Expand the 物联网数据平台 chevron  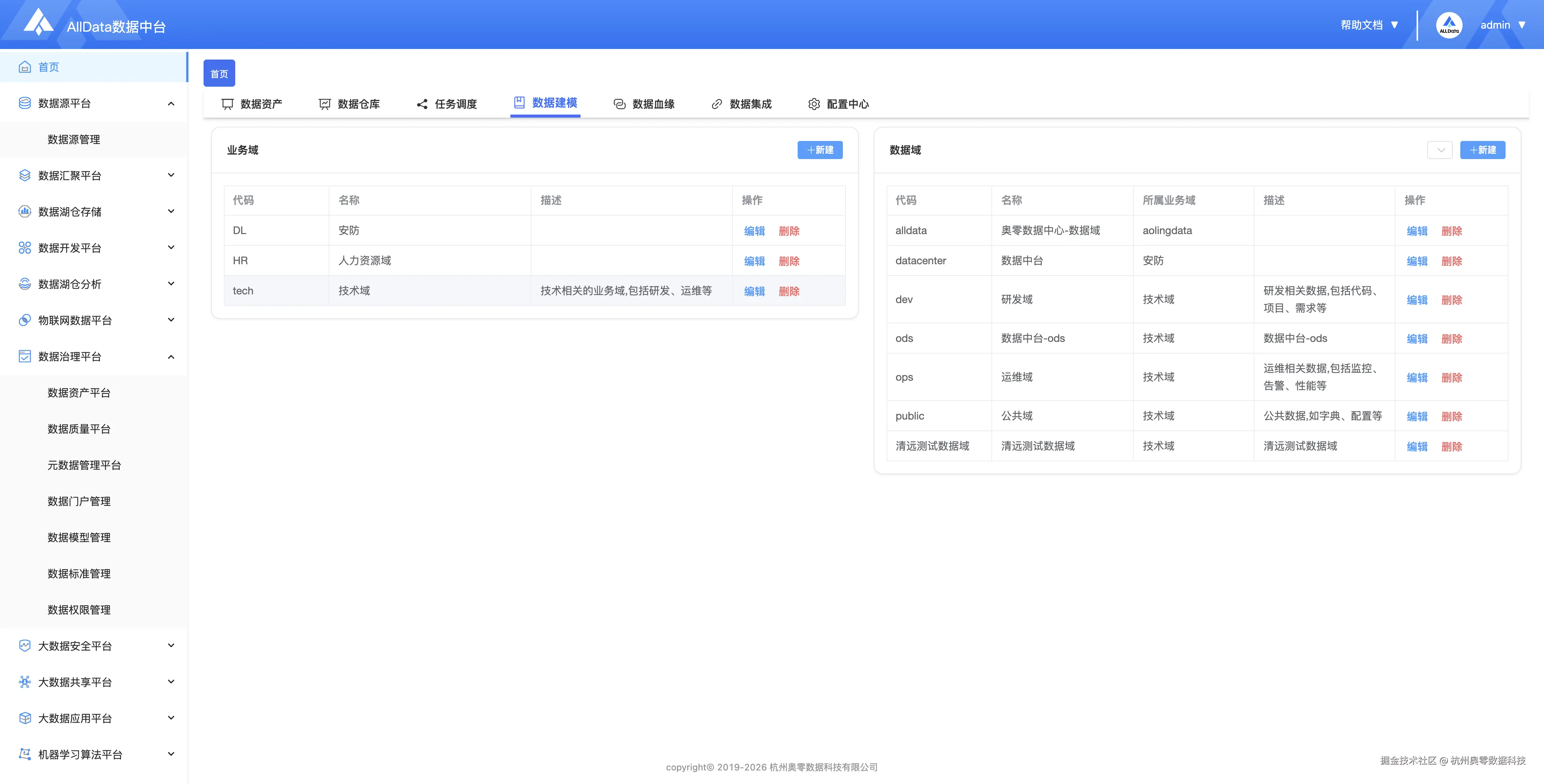pos(171,320)
